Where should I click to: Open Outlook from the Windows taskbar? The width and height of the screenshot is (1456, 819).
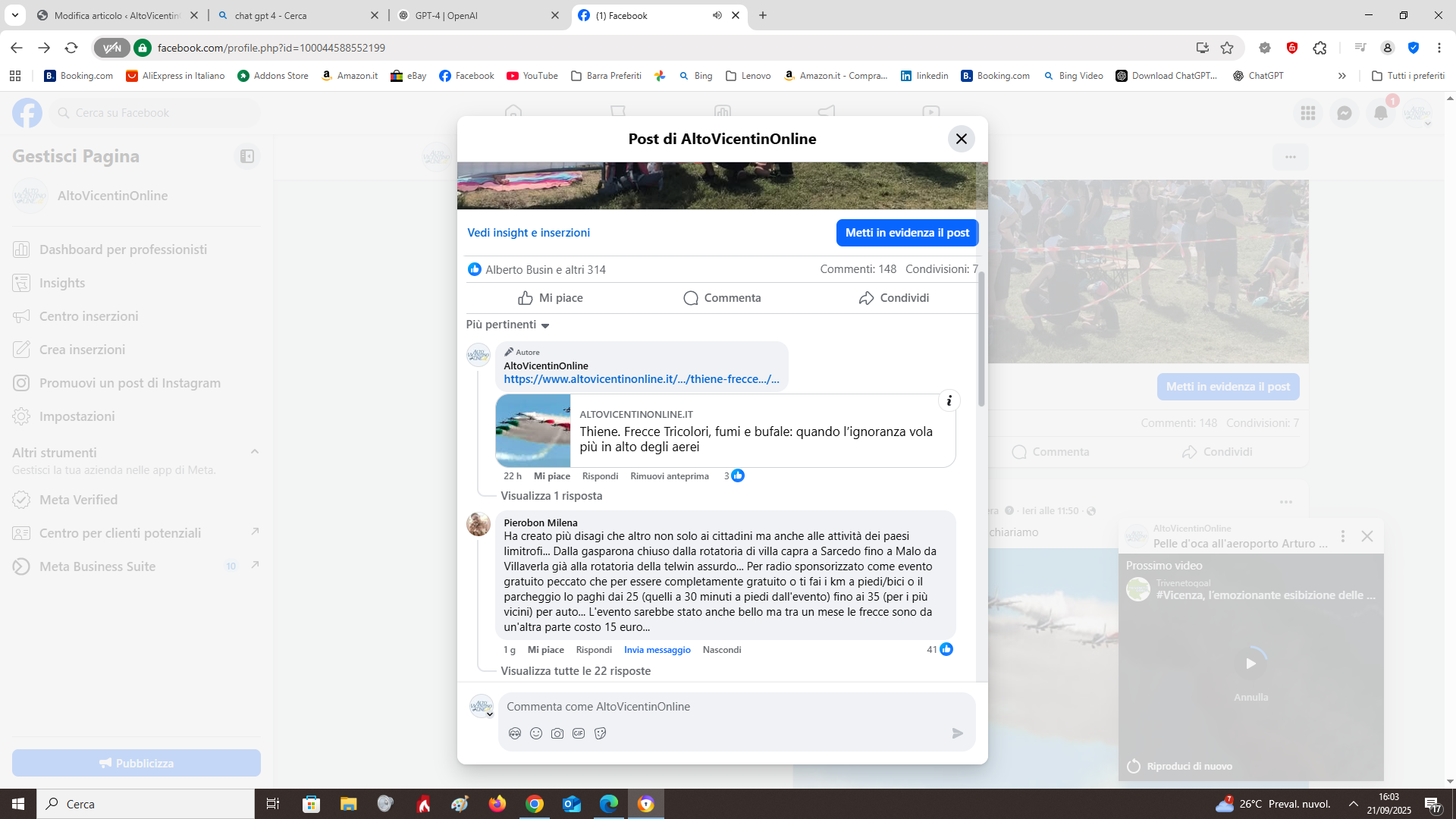[572, 804]
